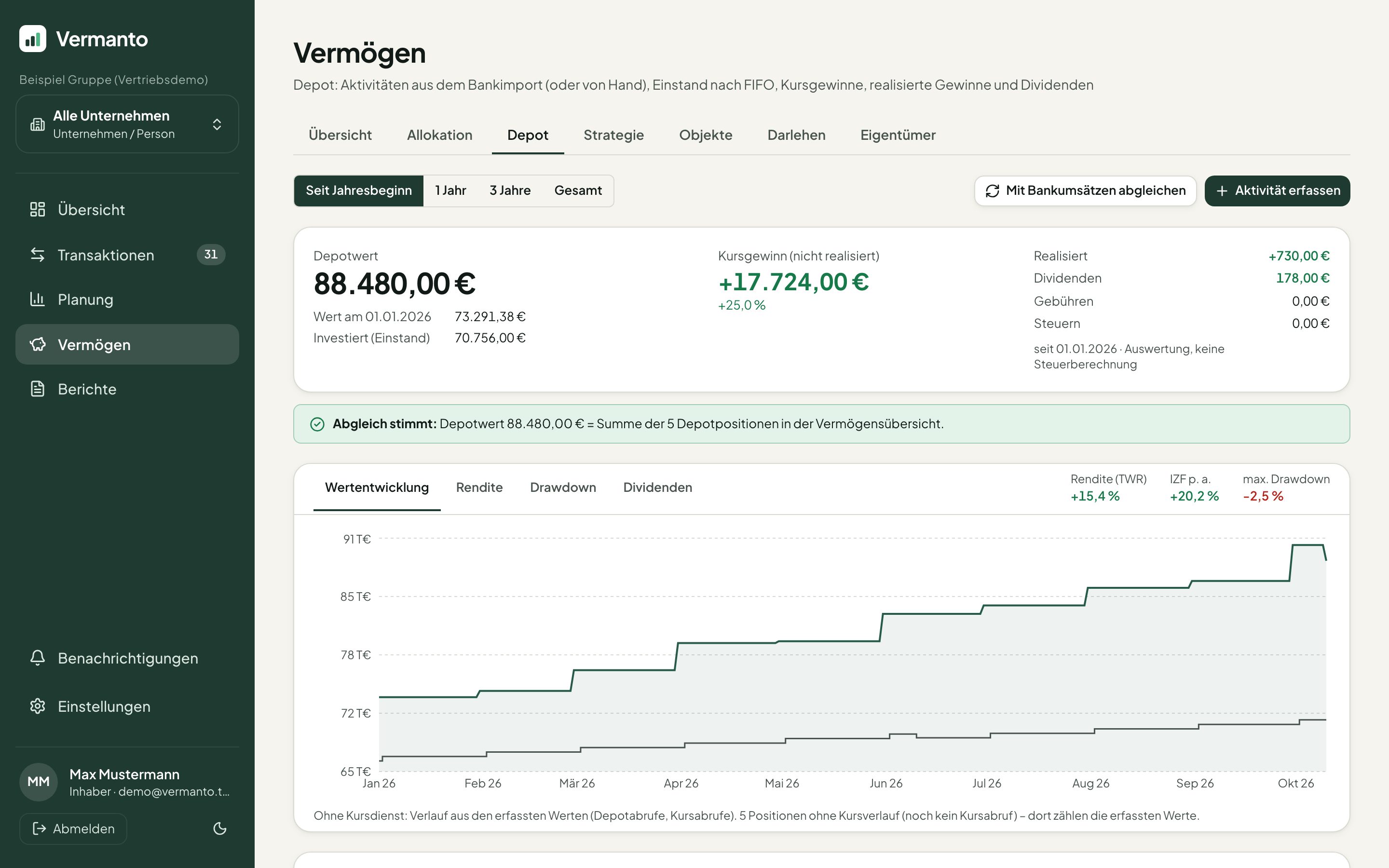This screenshot has height=868, width=1389.
Task: Click the MM user avatar
Action: click(x=39, y=781)
